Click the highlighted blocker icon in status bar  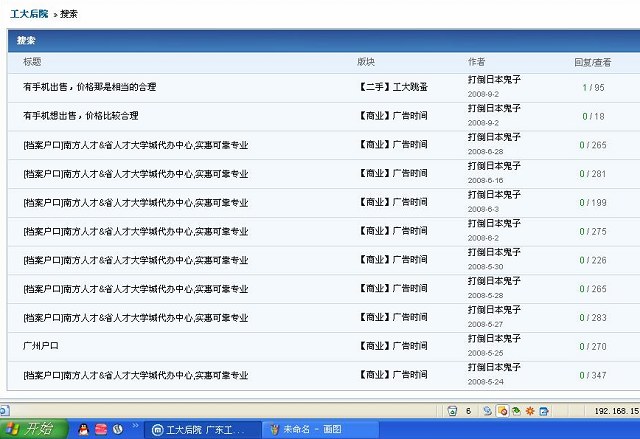click(502, 411)
